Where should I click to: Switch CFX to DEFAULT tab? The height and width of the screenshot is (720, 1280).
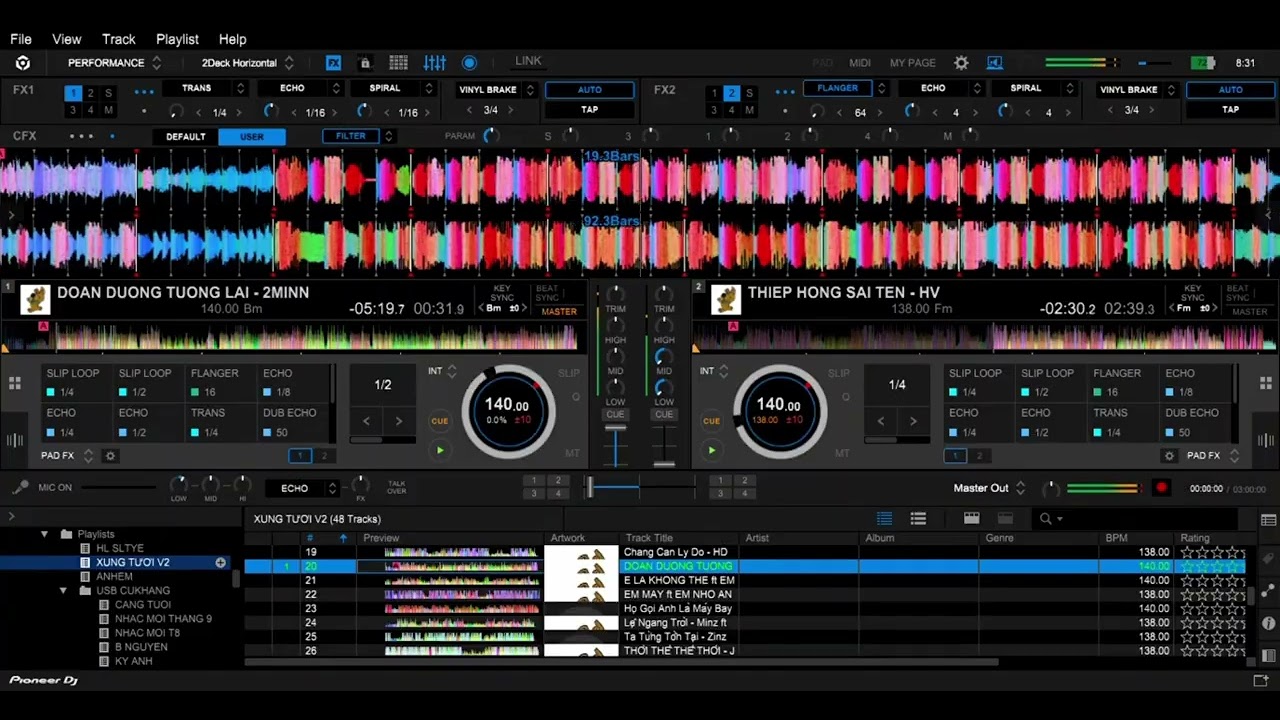click(185, 137)
